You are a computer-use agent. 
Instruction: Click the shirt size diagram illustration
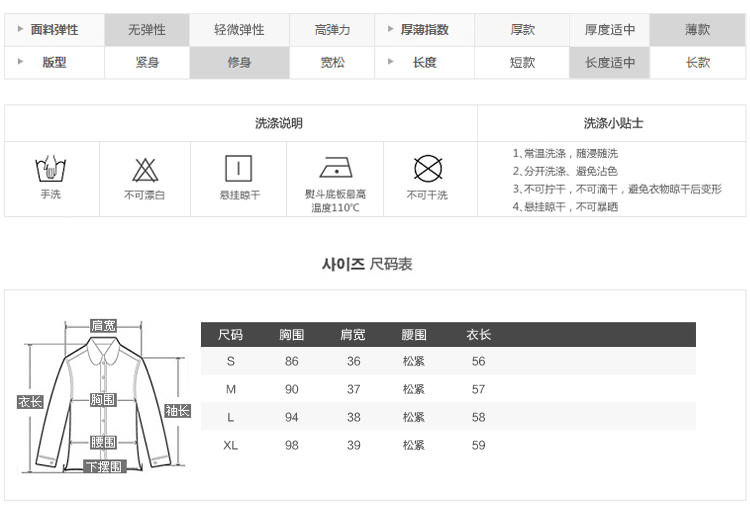click(104, 400)
